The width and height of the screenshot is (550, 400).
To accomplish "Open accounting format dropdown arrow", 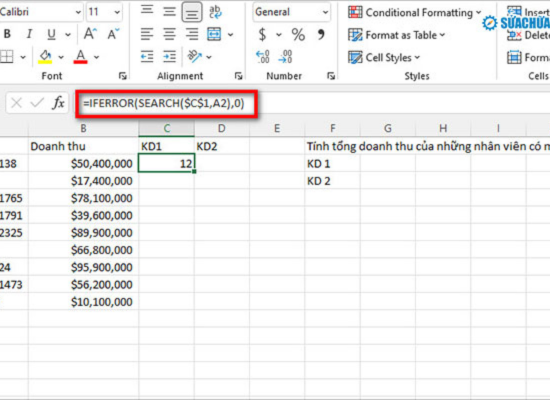I will [279, 34].
